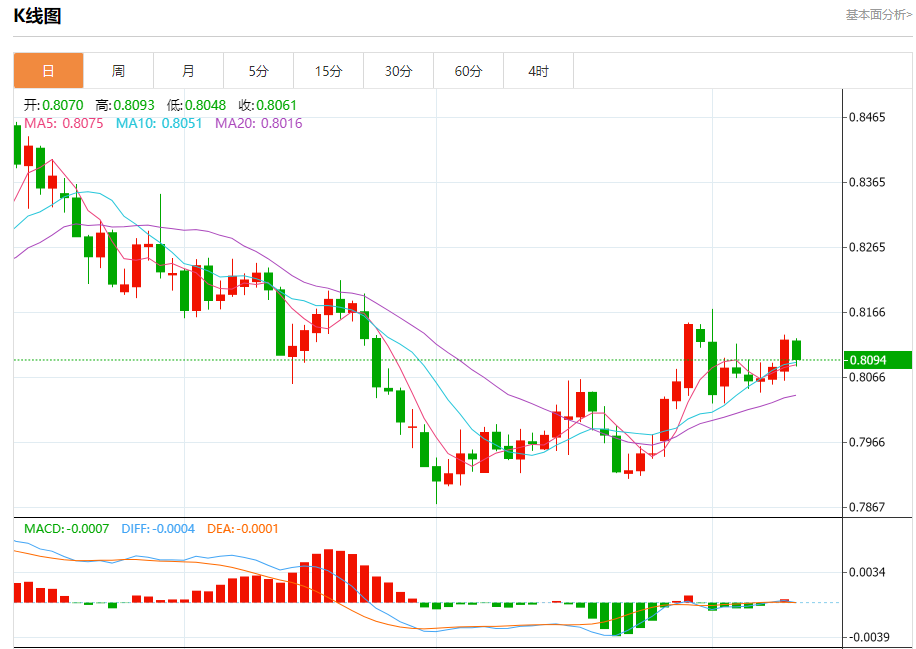The image size is (916, 649).
Task: Open the 5分 interval tab
Action: (259, 71)
